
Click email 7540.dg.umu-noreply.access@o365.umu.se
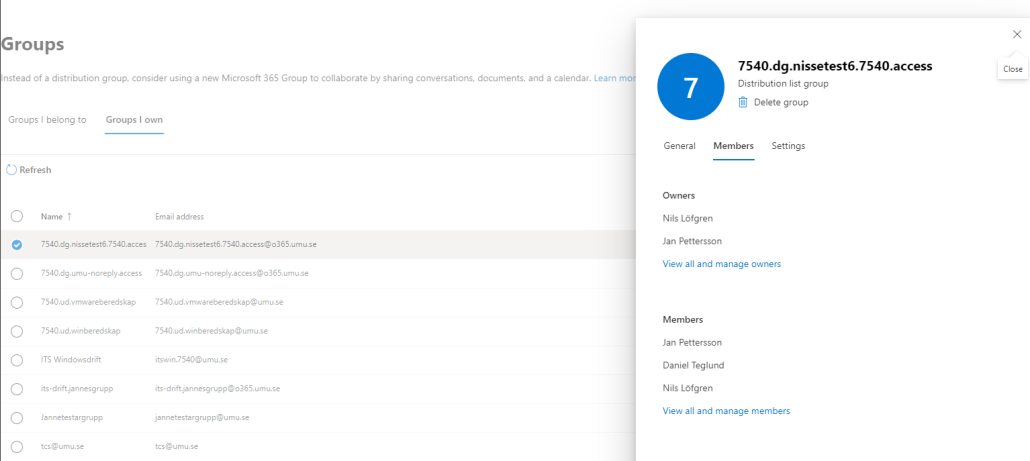coord(232,273)
